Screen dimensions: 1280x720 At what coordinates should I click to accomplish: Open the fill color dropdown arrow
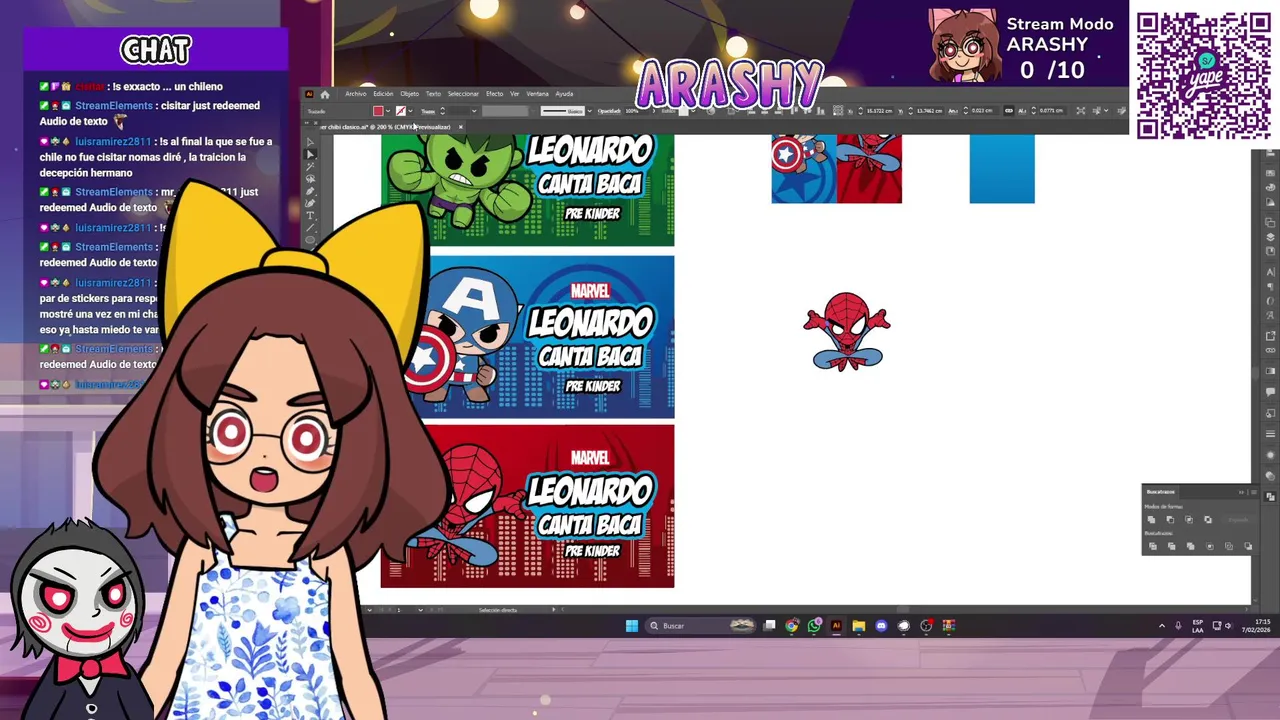point(388,110)
